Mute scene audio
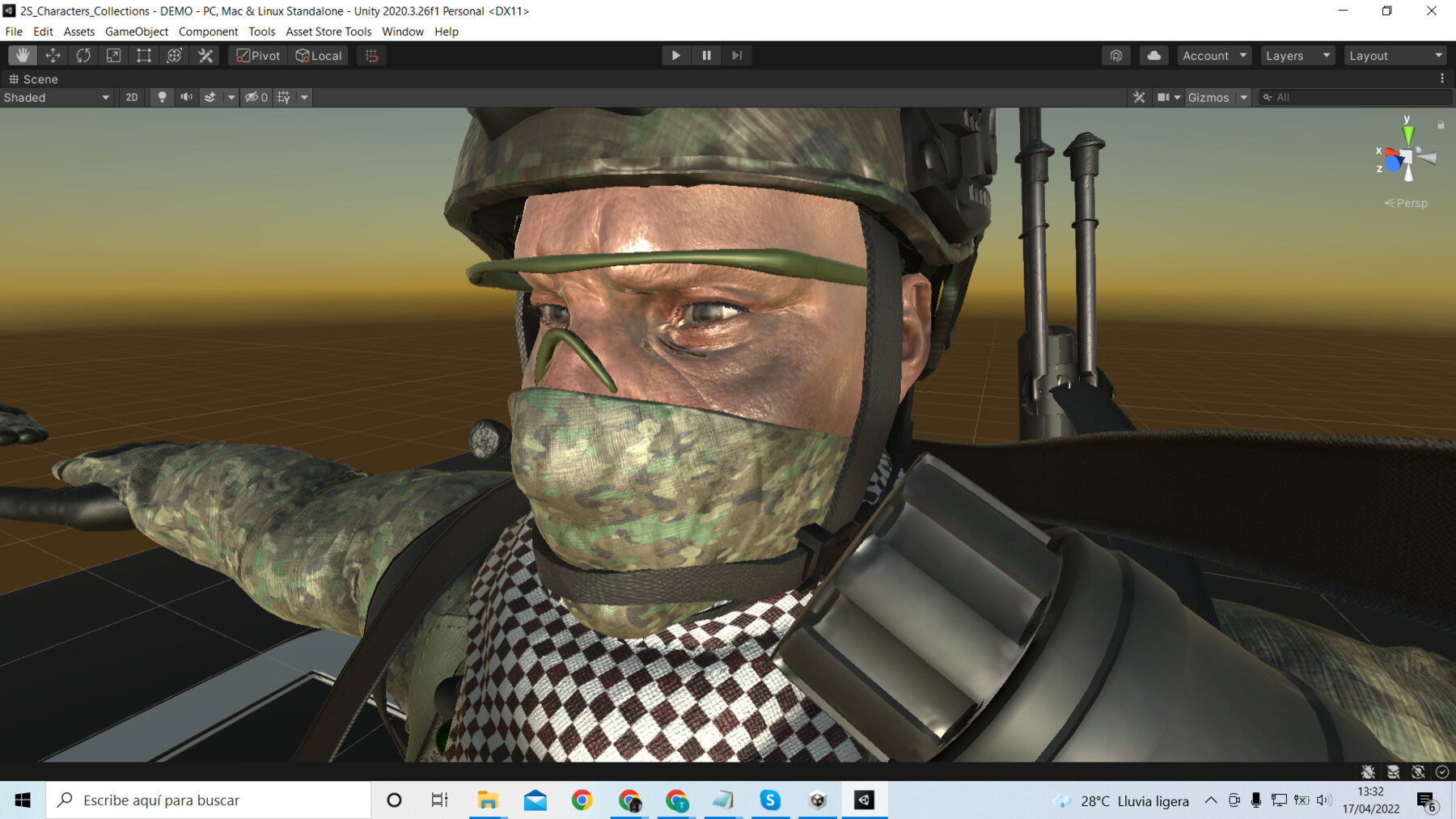 pos(186,97)
